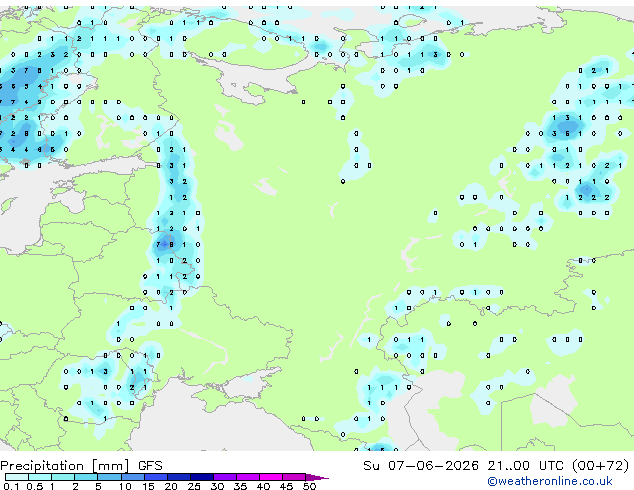Pick the 40–45 mm magenta legend swatch
Image resolution: width=634 pixels, height=490 pixels.
271,477
